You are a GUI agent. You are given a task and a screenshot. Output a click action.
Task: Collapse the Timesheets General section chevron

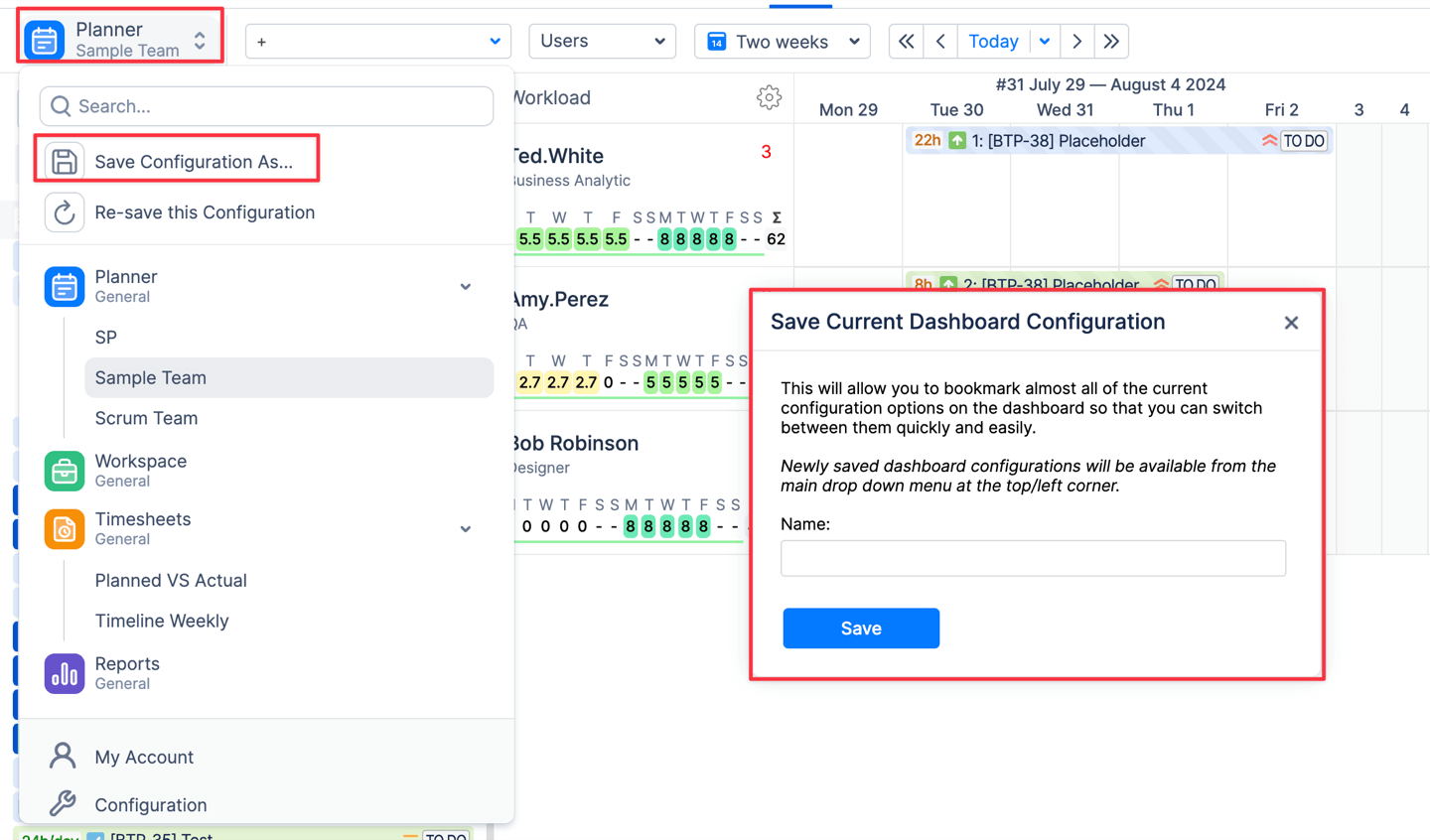pos(466,529)
